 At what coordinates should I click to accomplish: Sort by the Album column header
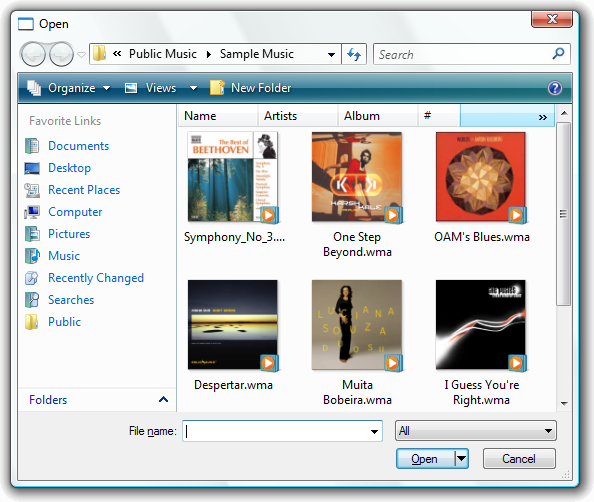click(378, 116)
